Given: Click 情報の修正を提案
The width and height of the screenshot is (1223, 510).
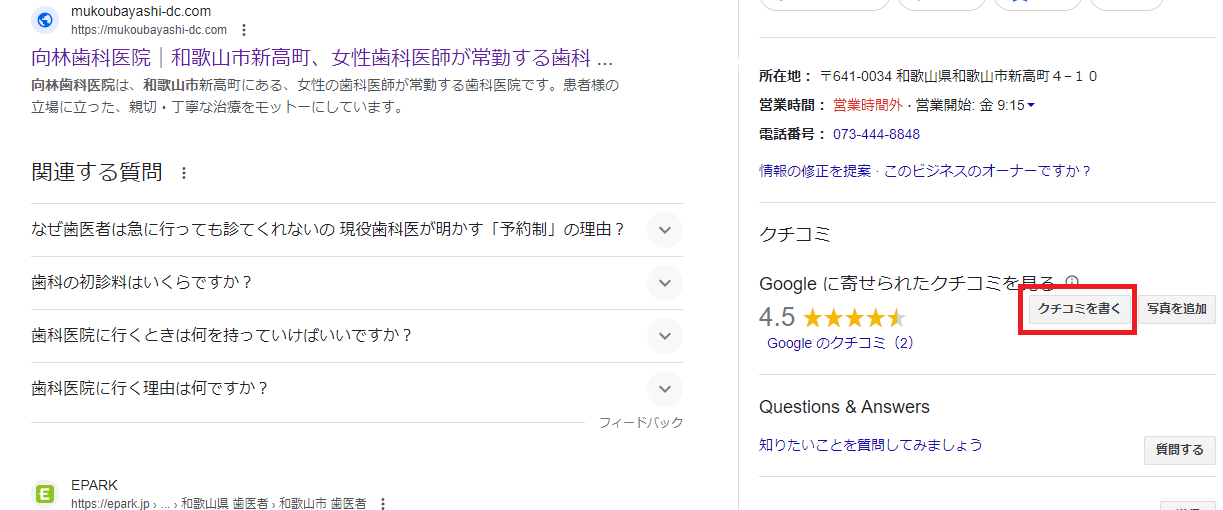Looking at the screenshot, I should (815, 171).
